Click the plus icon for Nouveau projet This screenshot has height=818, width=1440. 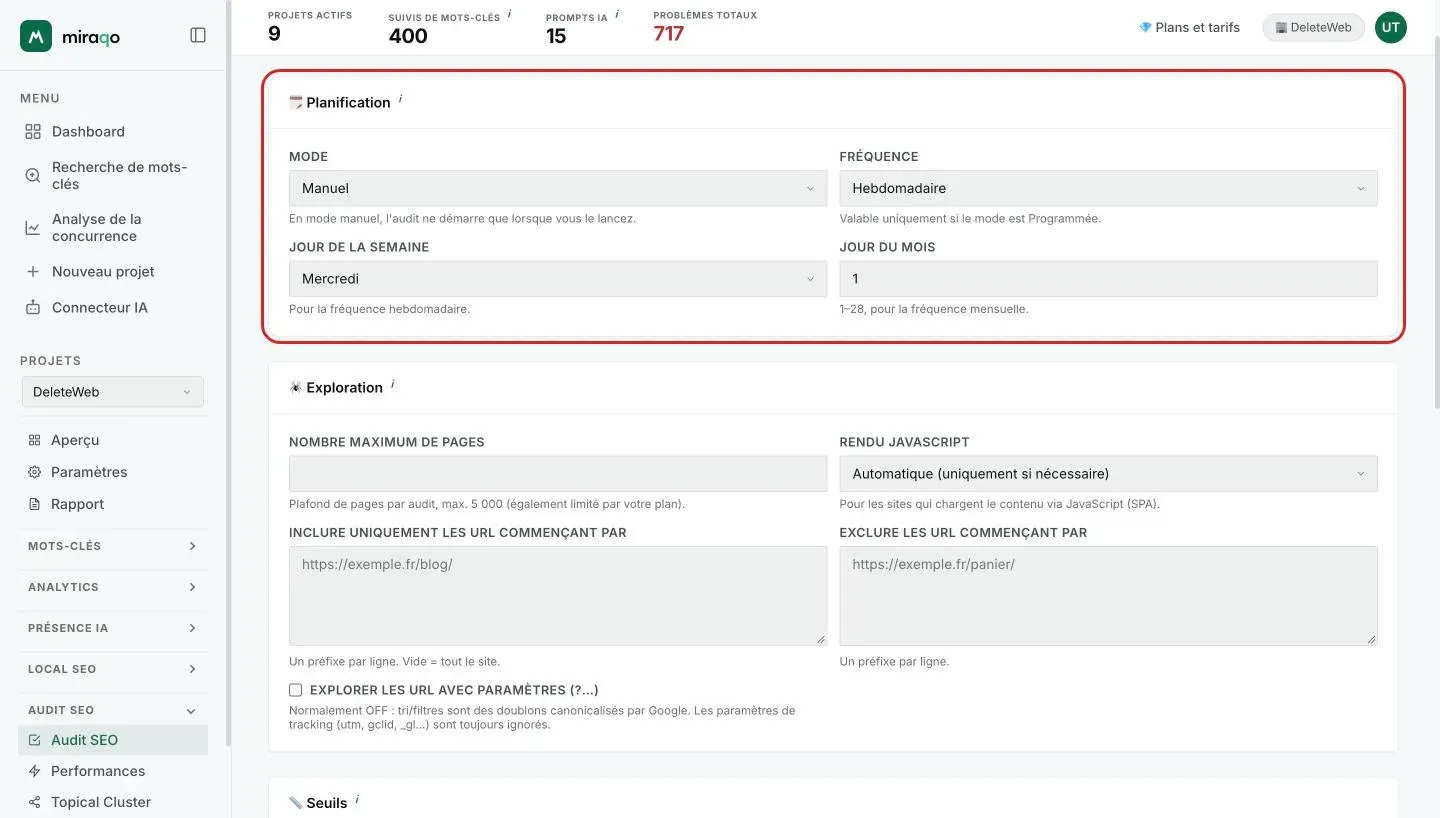coord(33,272)
